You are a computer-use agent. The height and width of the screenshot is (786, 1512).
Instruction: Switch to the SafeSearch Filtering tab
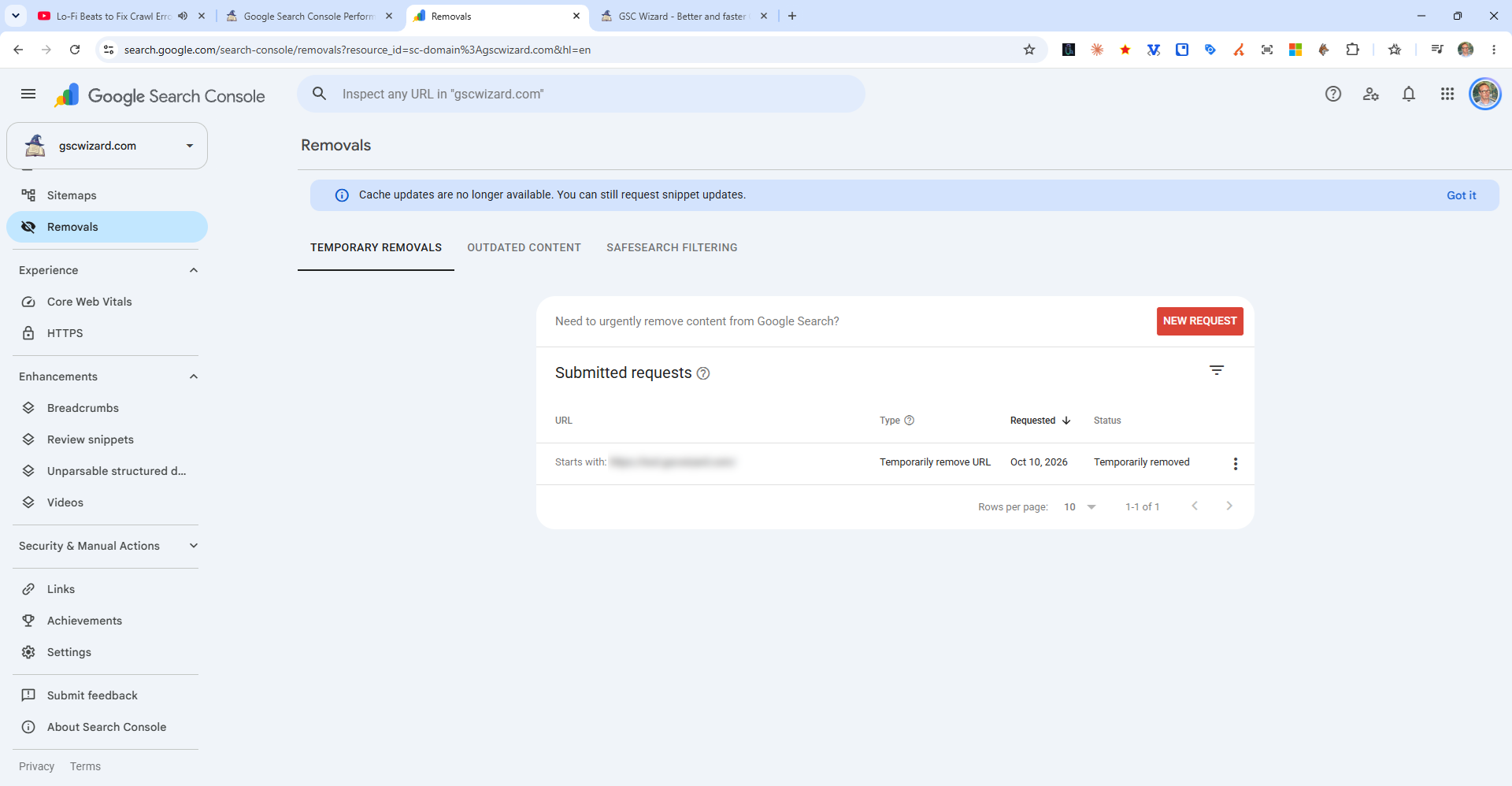pos(672,247)
